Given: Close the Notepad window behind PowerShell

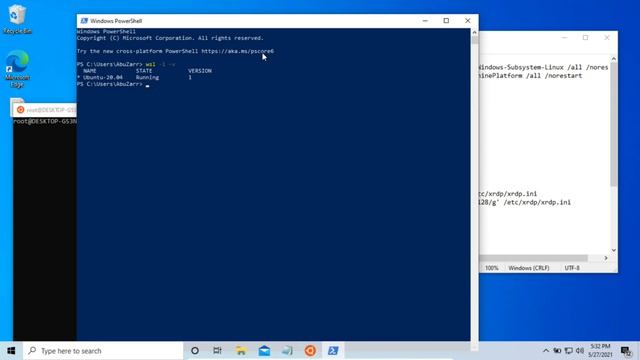Looking at the screenshot, I should 607,38.
